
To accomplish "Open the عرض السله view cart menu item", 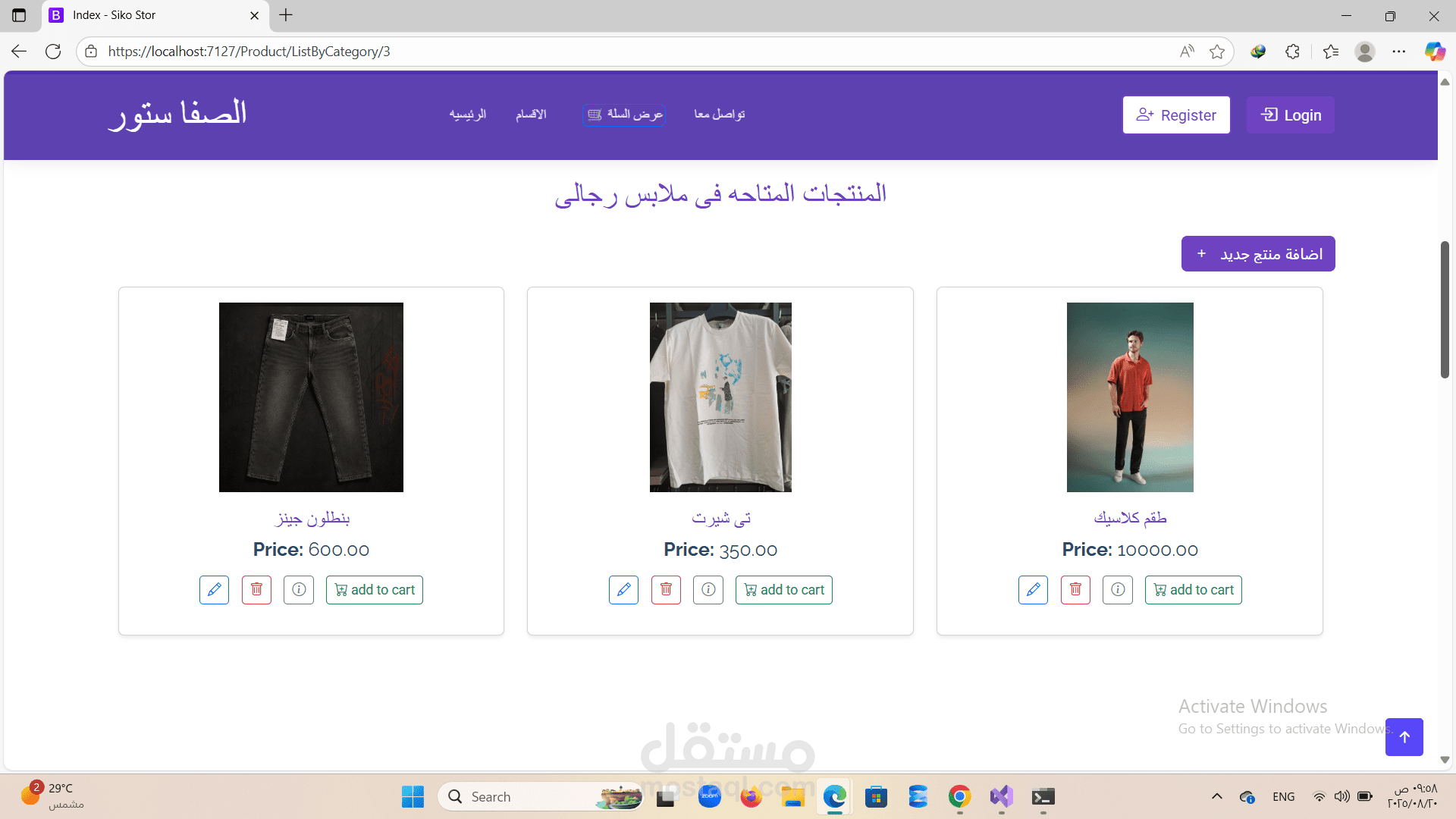I will click(624, 115).
